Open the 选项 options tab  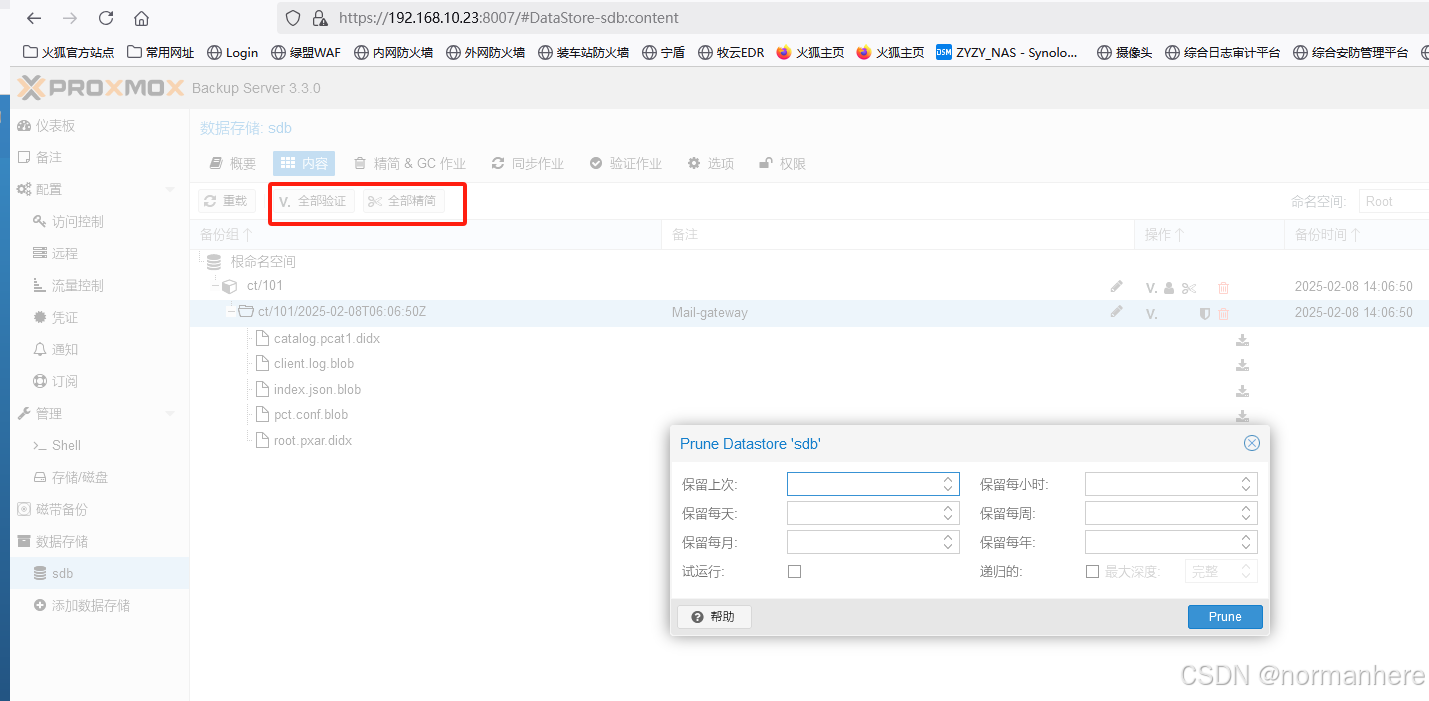[x=711, y=163]
